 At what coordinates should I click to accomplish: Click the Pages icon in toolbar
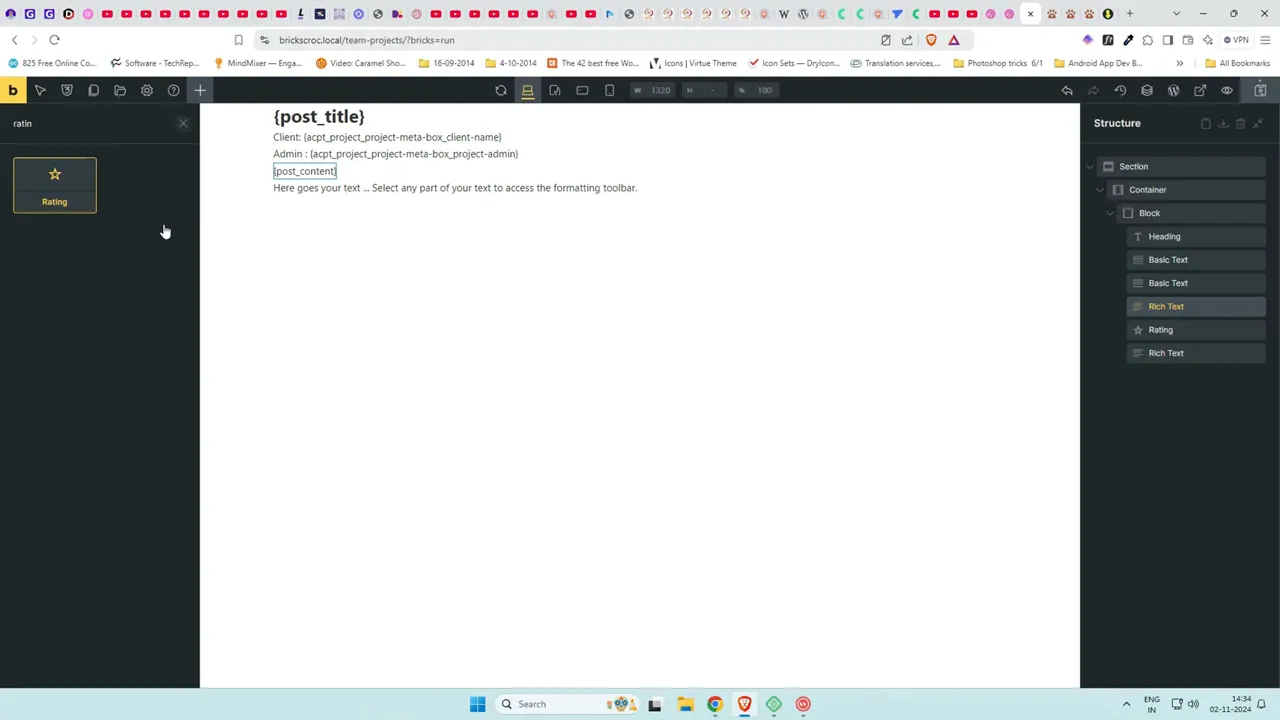pyautogui.click(x=93, y=91)
